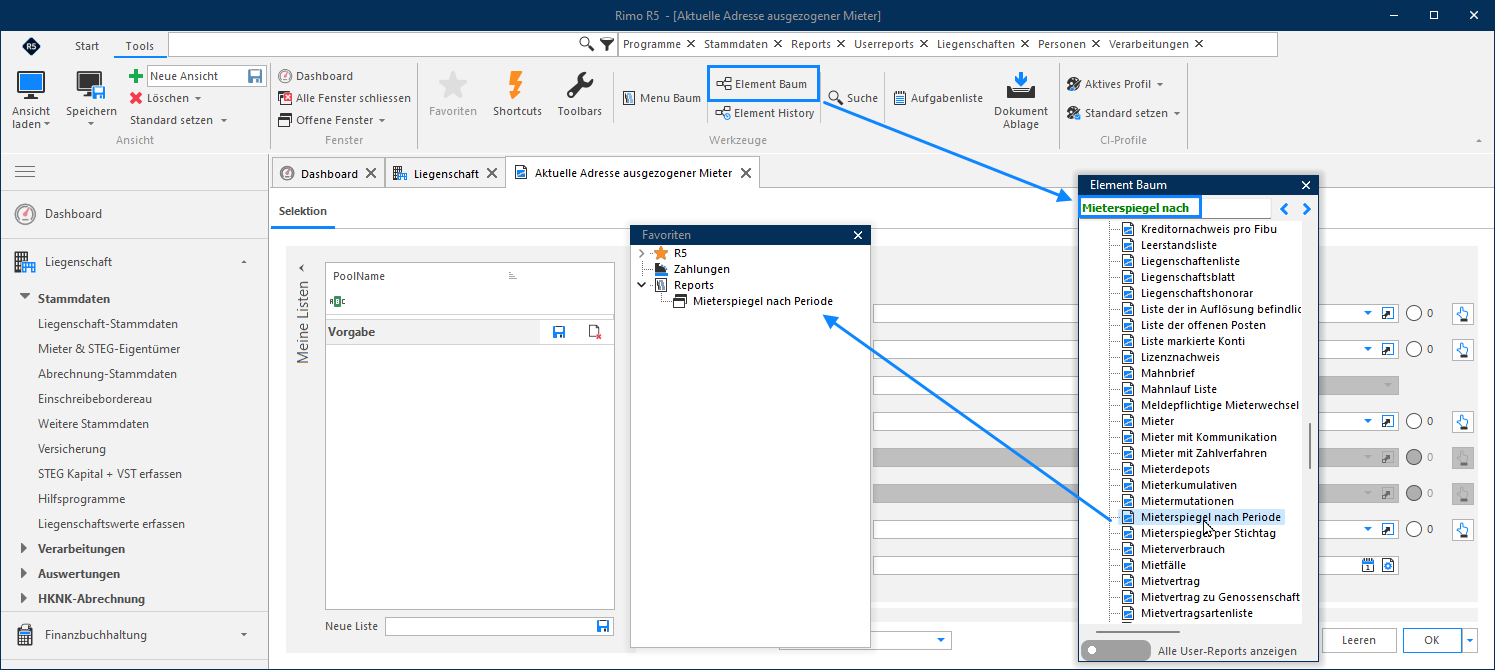Switch to the Start ribbon tab
Viewport: 1495px width, 670px height.
pos(87,46)
